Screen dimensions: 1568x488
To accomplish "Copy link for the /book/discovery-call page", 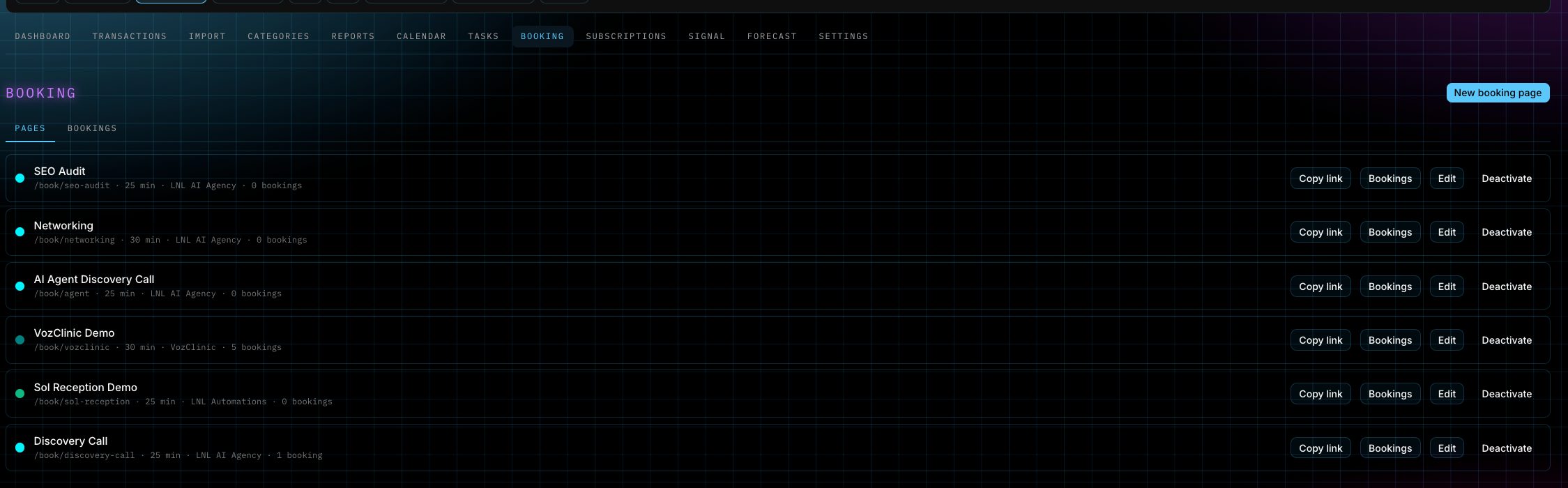I will pyautogui.click(x=1320, y=448).
